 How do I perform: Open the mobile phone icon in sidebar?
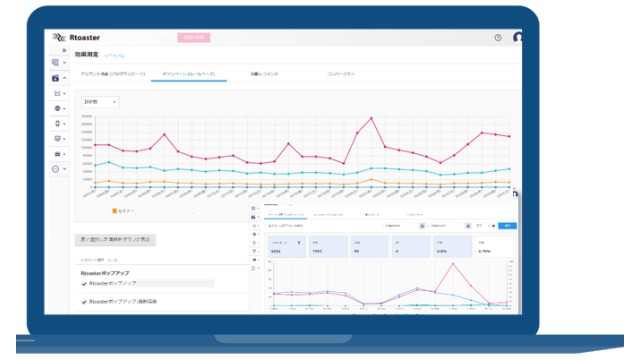[x=57, y=124]
